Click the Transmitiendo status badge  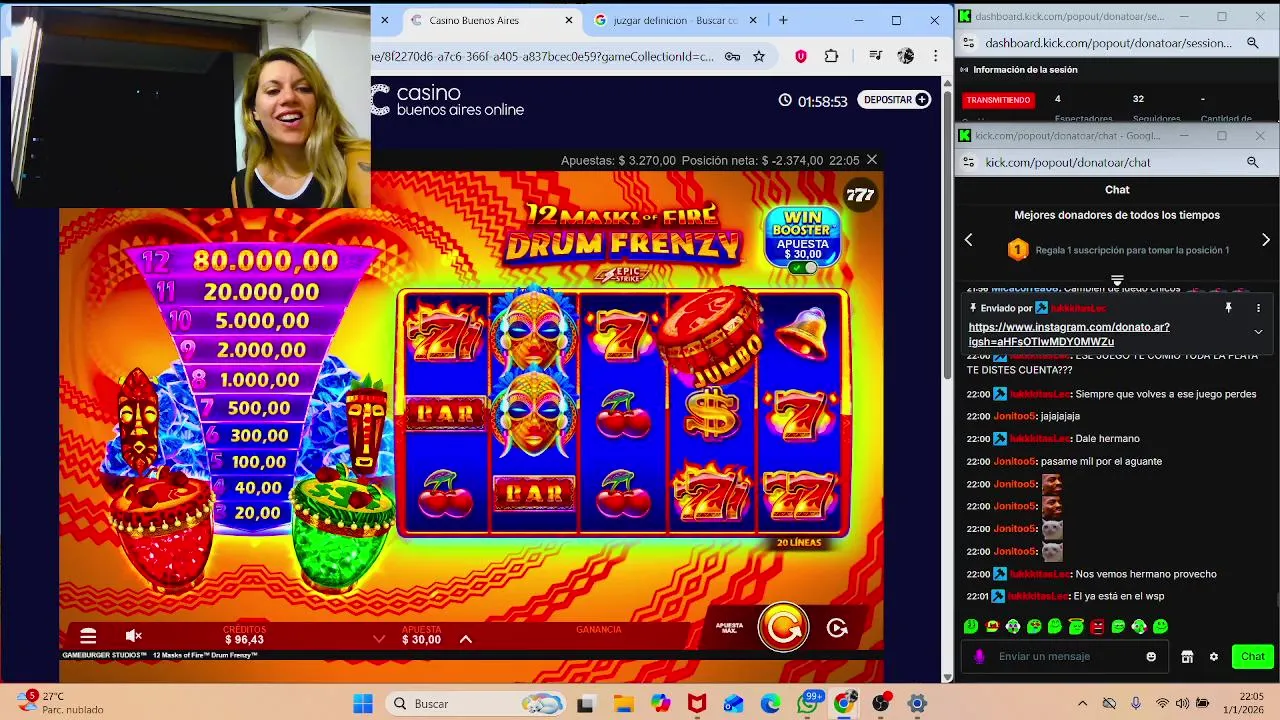[x=998, y=100]
